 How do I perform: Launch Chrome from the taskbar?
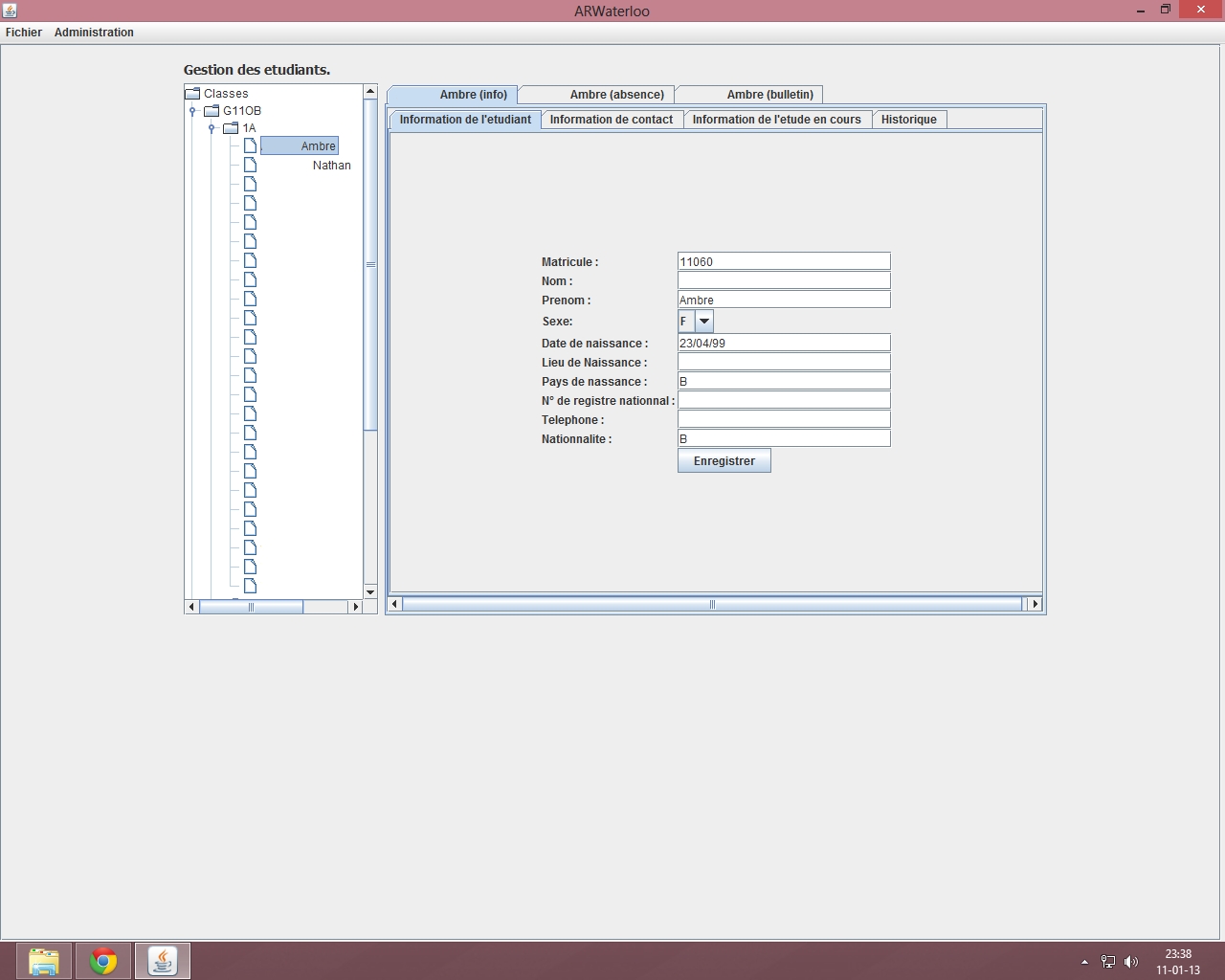pos(103,961)
